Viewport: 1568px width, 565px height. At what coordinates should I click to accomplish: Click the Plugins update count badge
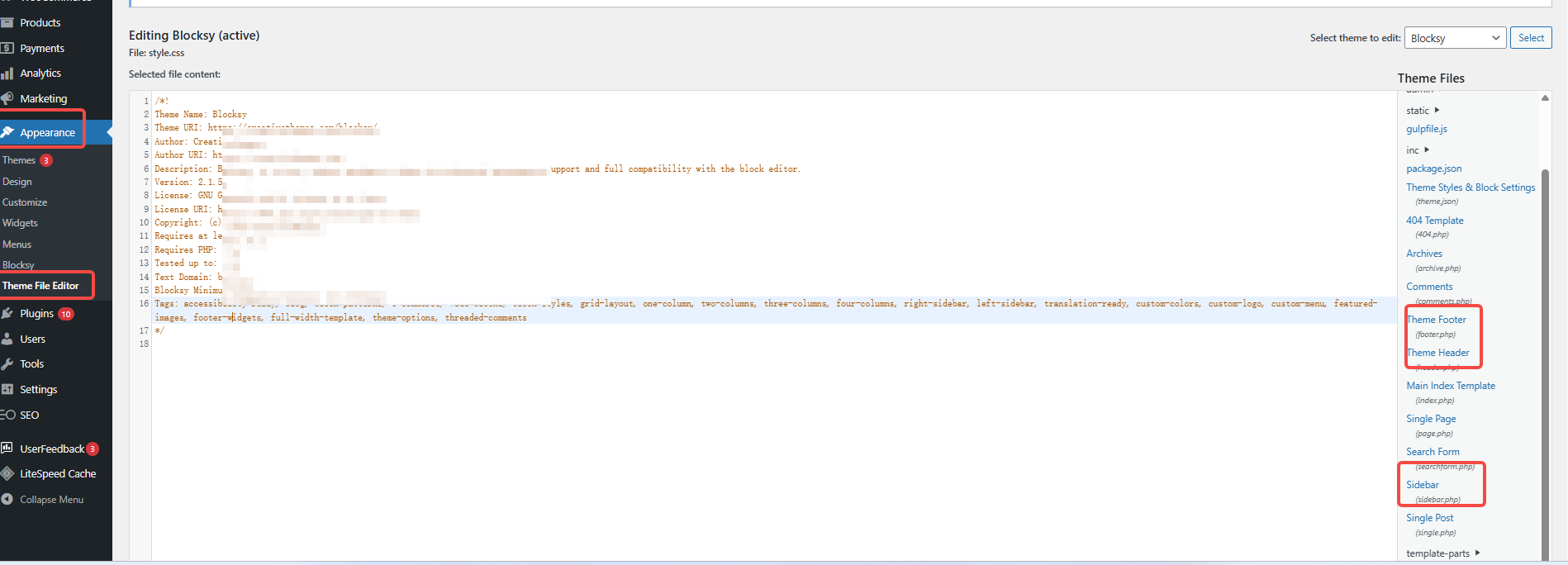tap(66, 314)
